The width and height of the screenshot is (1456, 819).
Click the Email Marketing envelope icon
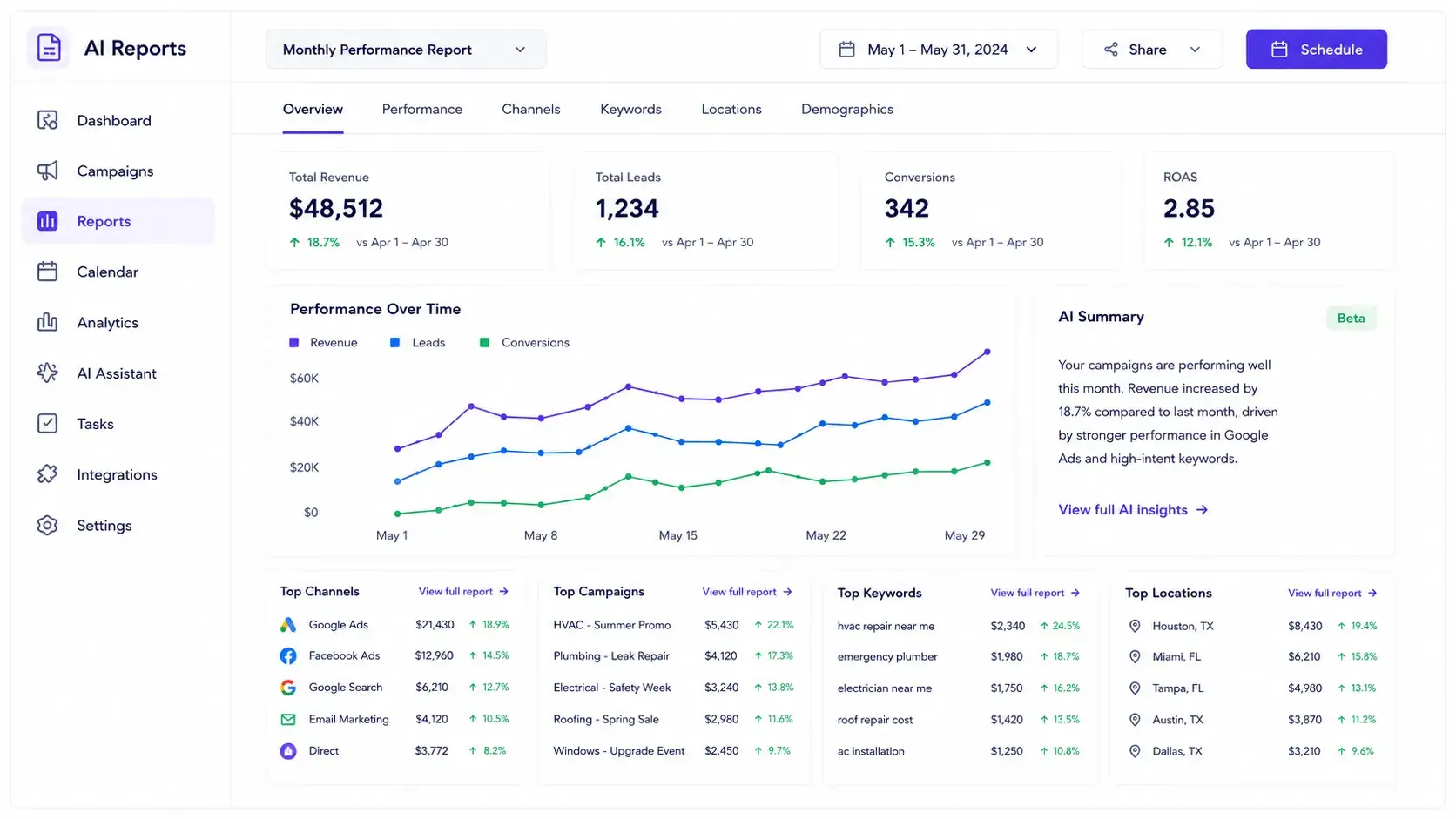(288, 719)
